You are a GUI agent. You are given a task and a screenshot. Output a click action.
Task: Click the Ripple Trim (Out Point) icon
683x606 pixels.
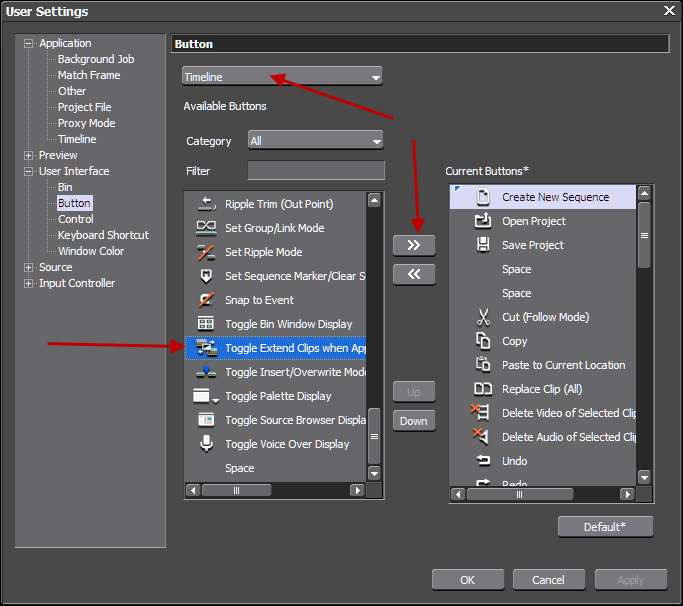coord(206,204)
